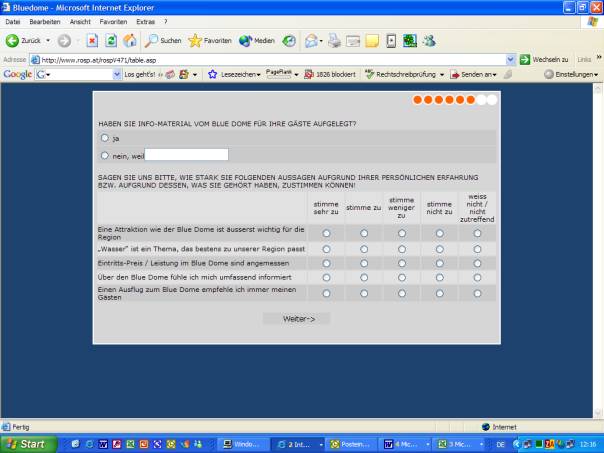
Task: Choose 'stimme zu' for the Wasser statement
Action: (x=364, y=249)
